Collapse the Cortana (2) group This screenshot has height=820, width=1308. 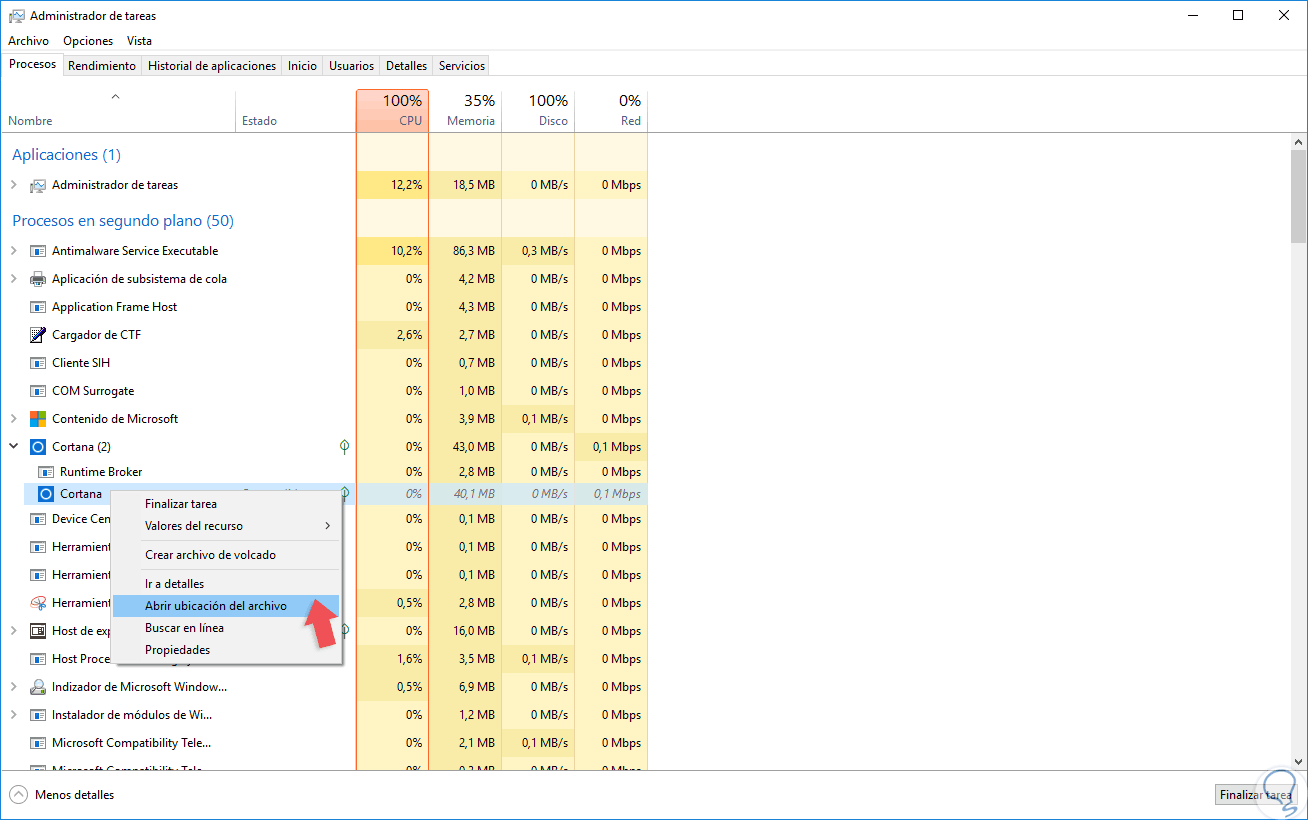[14, 447]
